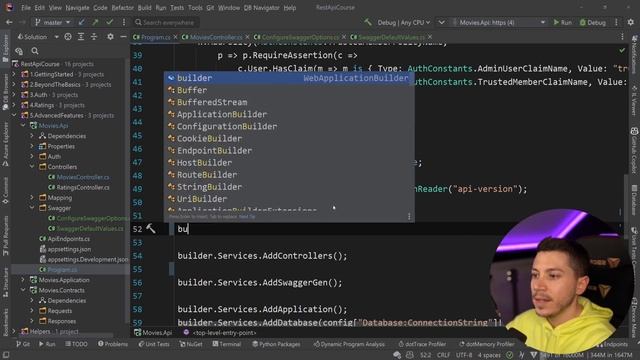The height and width of the screenshot is (360, 640).
Task: Open the NuGet tool window
Action: click(191, 344)
